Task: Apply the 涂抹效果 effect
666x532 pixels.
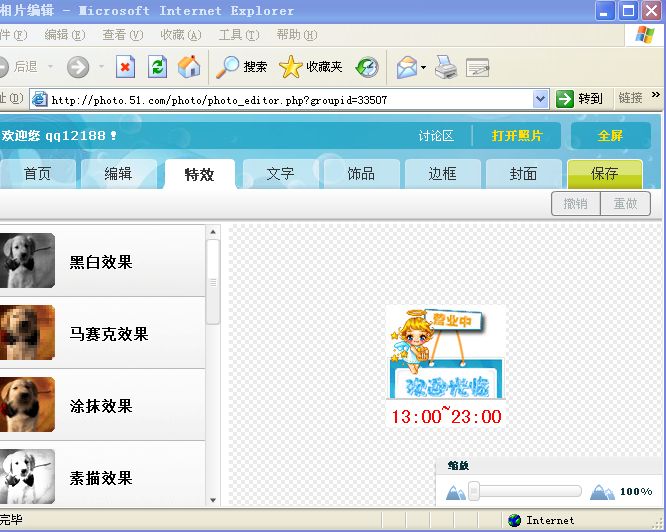Action: tap(102, 405)
